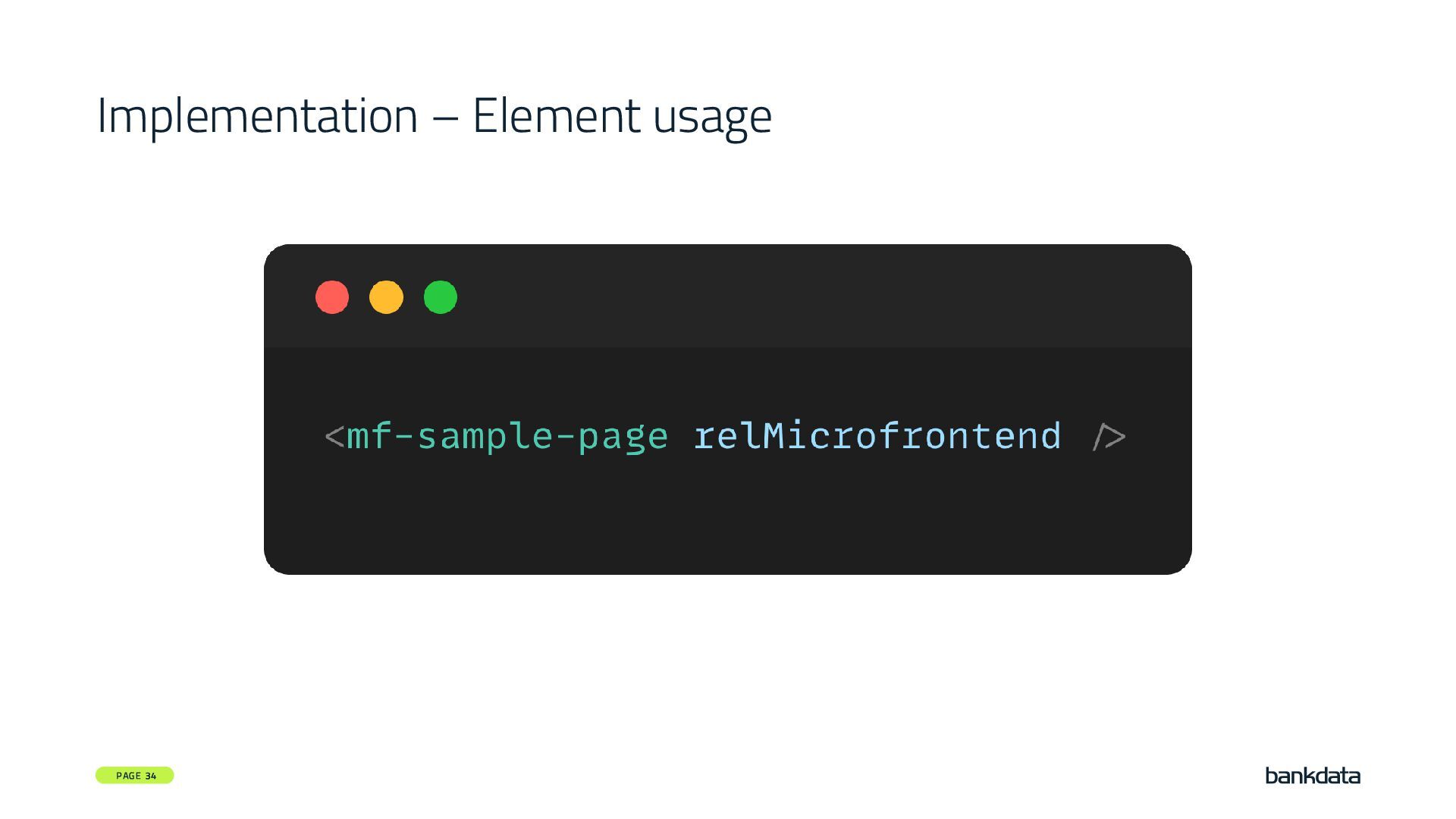
Task: Click the word 'Implementation' in the title
Action: 257,116
